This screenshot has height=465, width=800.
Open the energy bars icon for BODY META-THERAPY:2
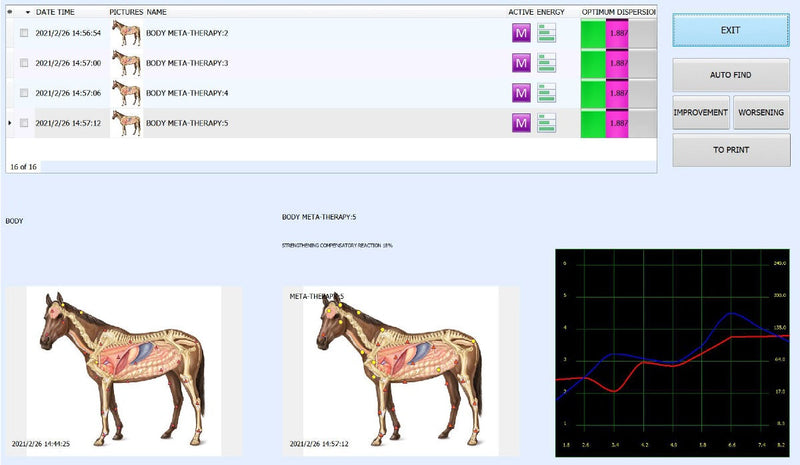(x=546, y=33)
